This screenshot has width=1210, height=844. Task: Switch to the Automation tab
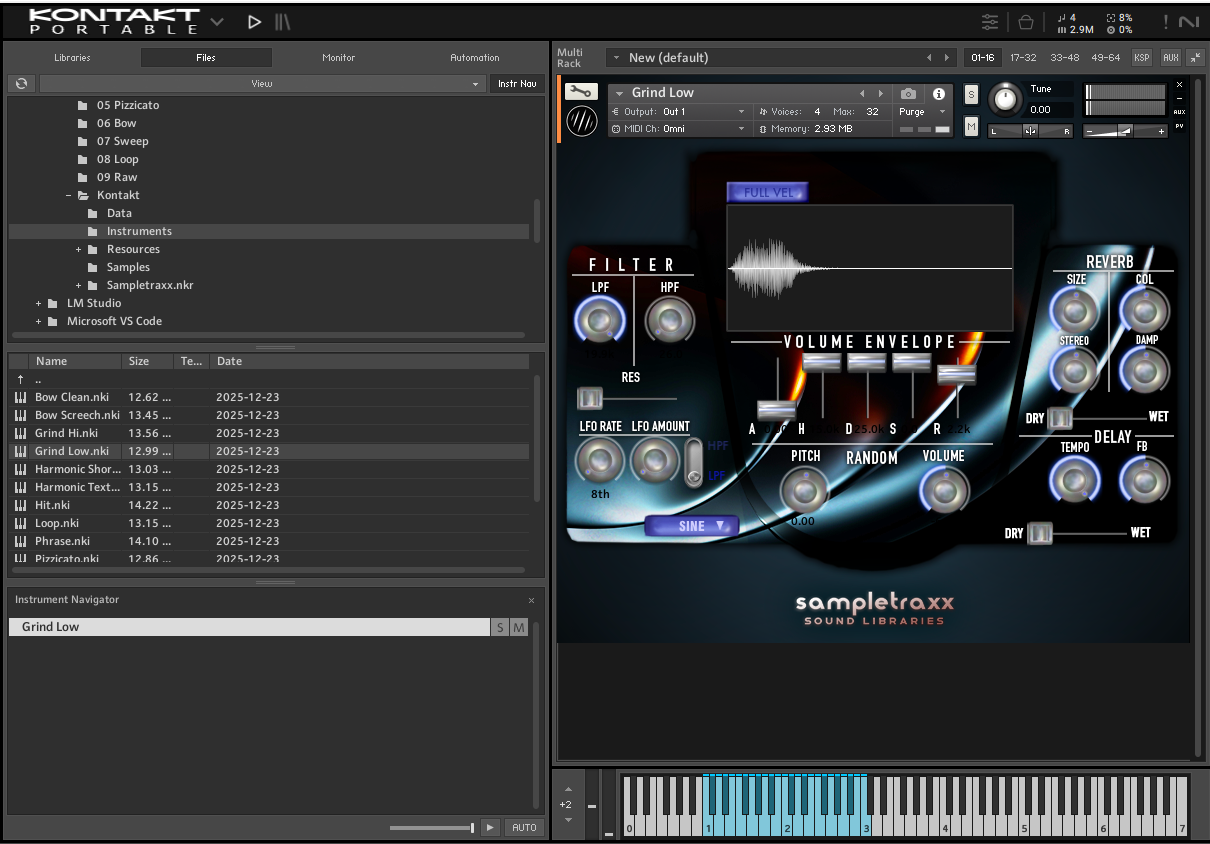point(474,58)
